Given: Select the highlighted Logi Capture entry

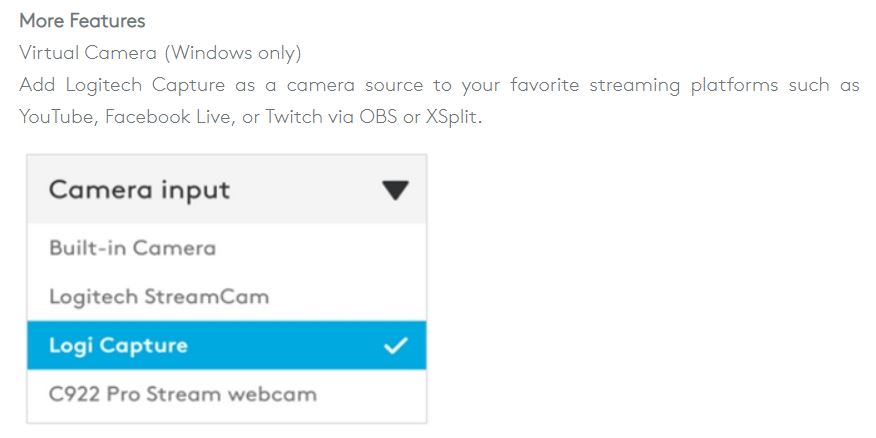Looking at the screenshot, I should (x=227, y=345).
